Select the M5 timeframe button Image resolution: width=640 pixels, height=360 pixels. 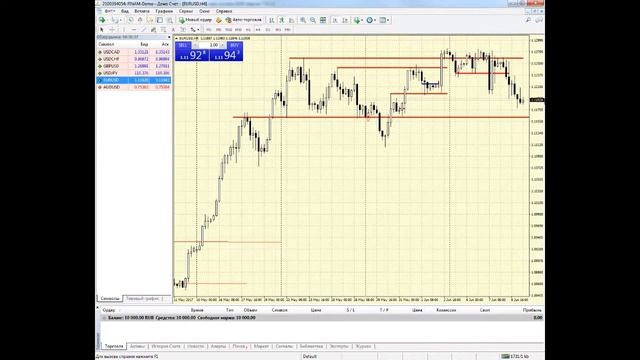click(x=218, y=30)
